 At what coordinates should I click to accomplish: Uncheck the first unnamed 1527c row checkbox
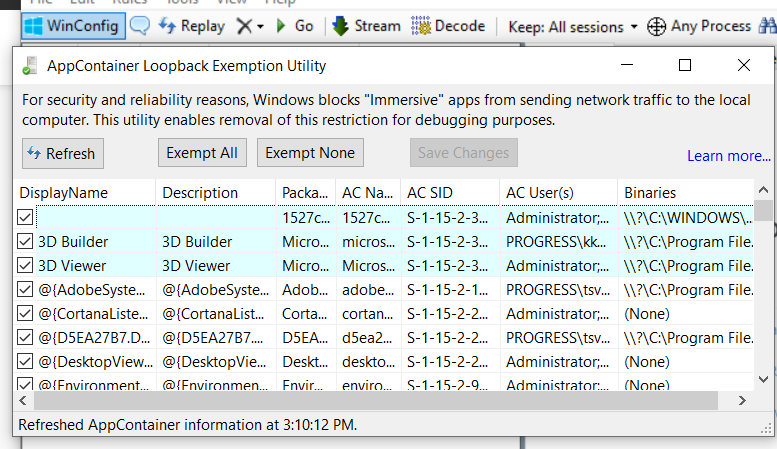[25, 217]
